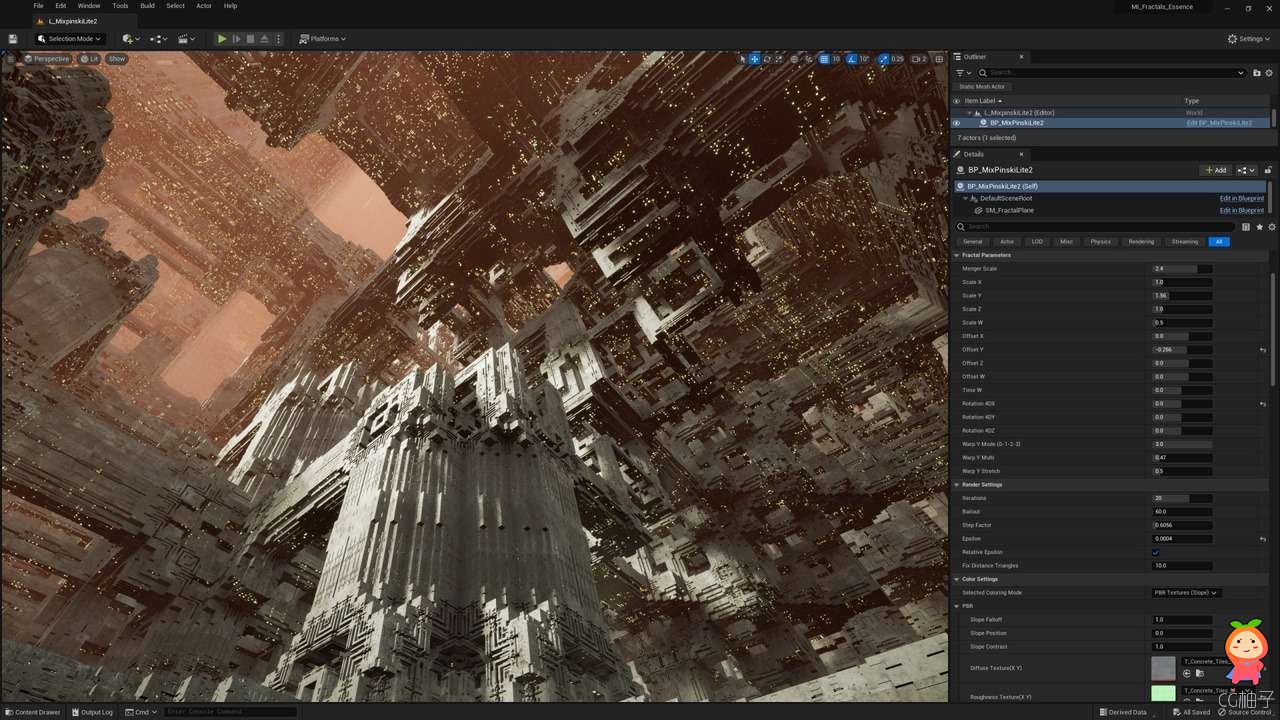Open the Tools menu
This screenshot has width=1280, height=720.
tap(120, 6)
